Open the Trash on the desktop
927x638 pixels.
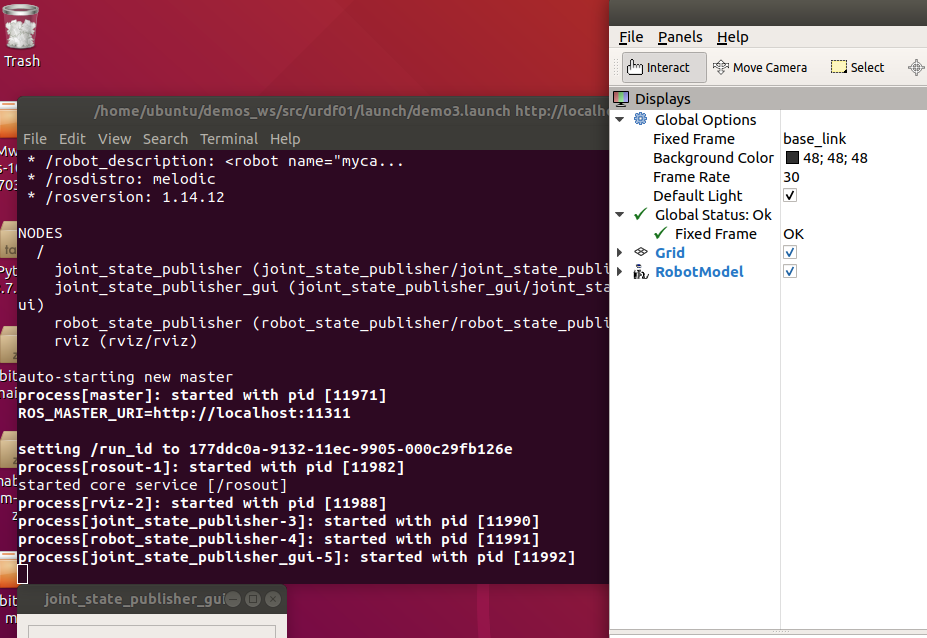click(21, 30)
